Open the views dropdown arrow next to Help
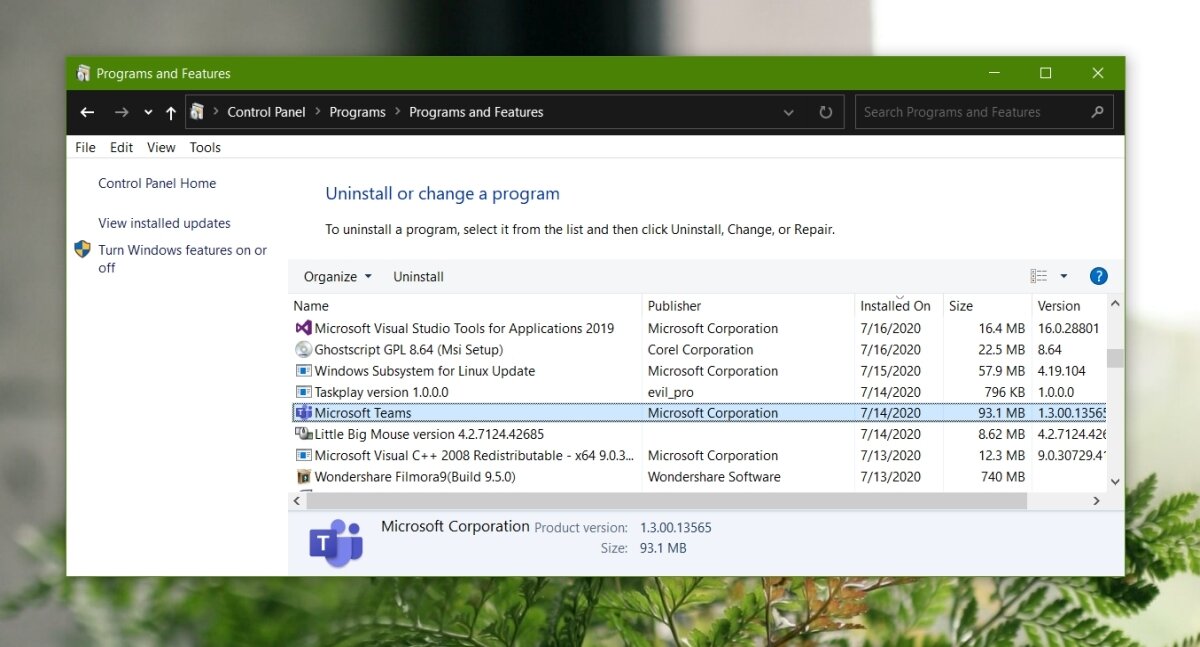The image size is (1200, 647). 1062,276
